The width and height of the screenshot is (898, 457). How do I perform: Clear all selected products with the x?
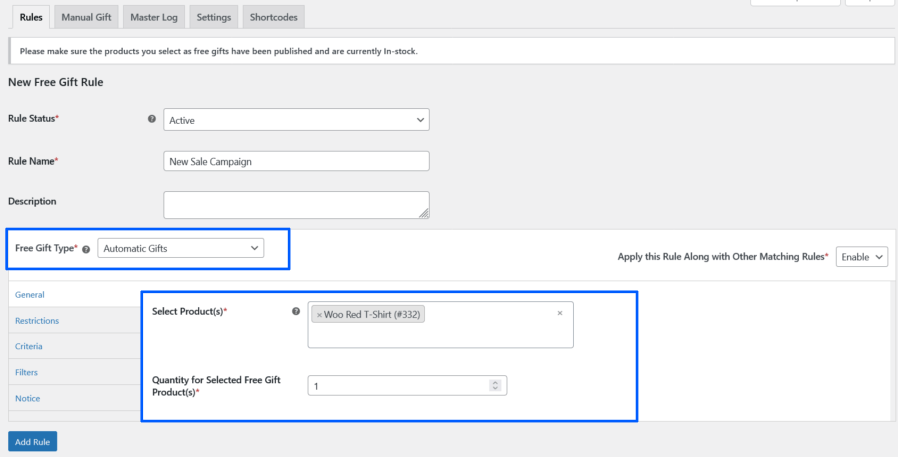(560, 313)
